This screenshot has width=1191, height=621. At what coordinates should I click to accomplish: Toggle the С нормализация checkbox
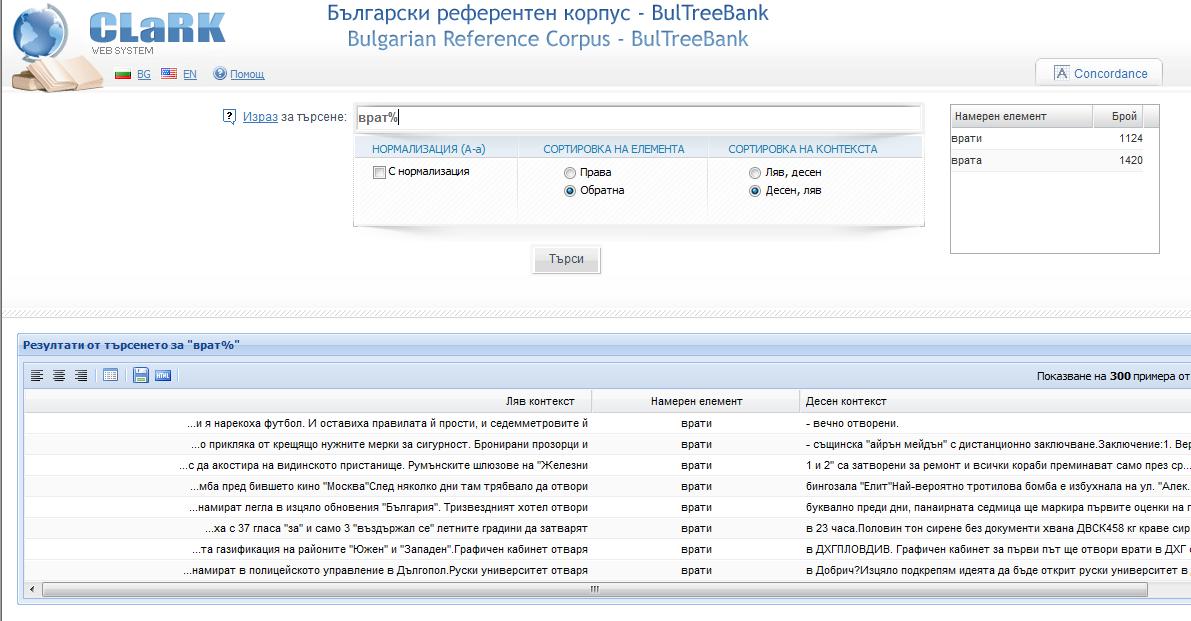click(379, 172)
